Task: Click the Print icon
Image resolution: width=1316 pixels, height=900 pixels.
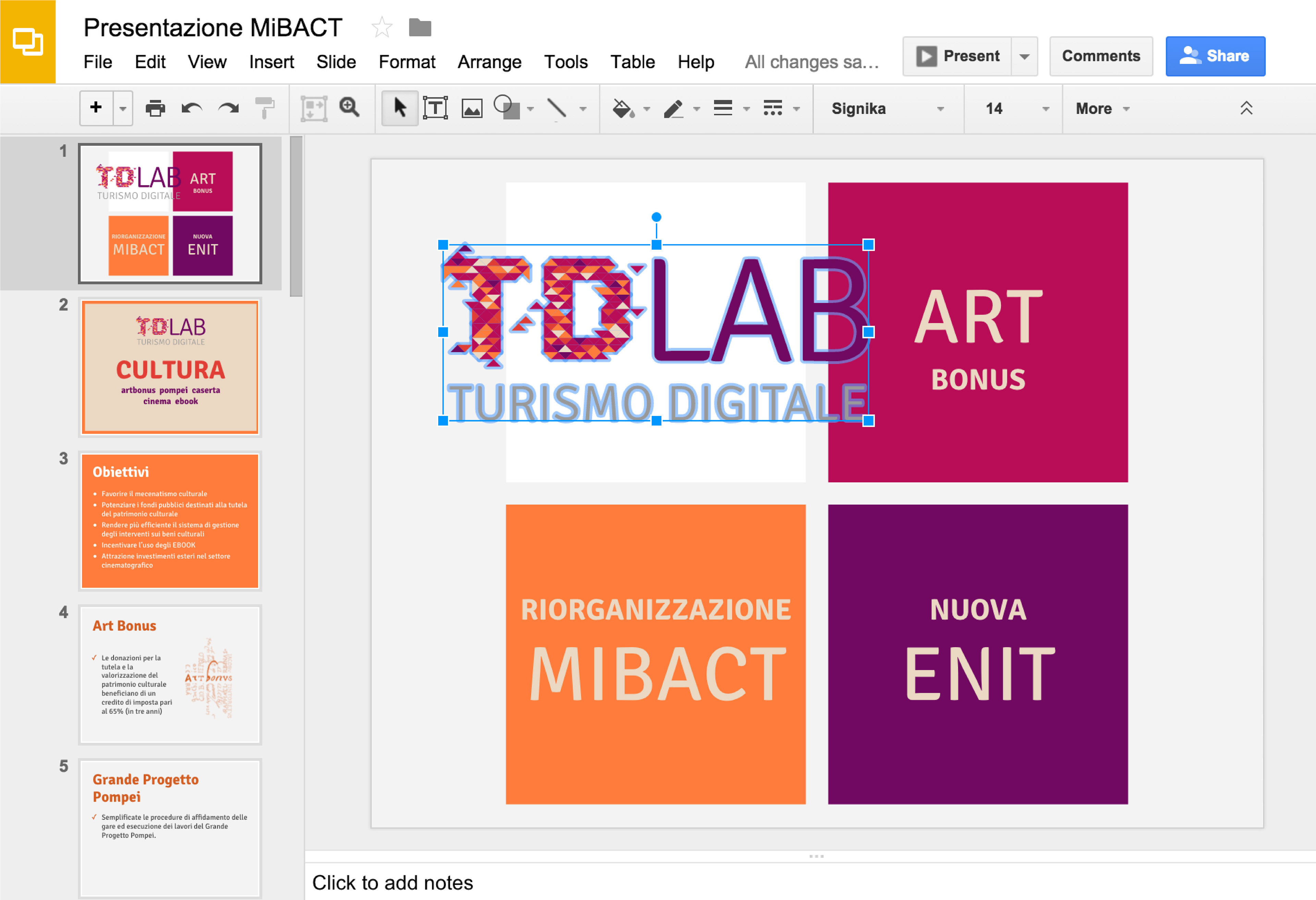Action: tap(155, 108)
